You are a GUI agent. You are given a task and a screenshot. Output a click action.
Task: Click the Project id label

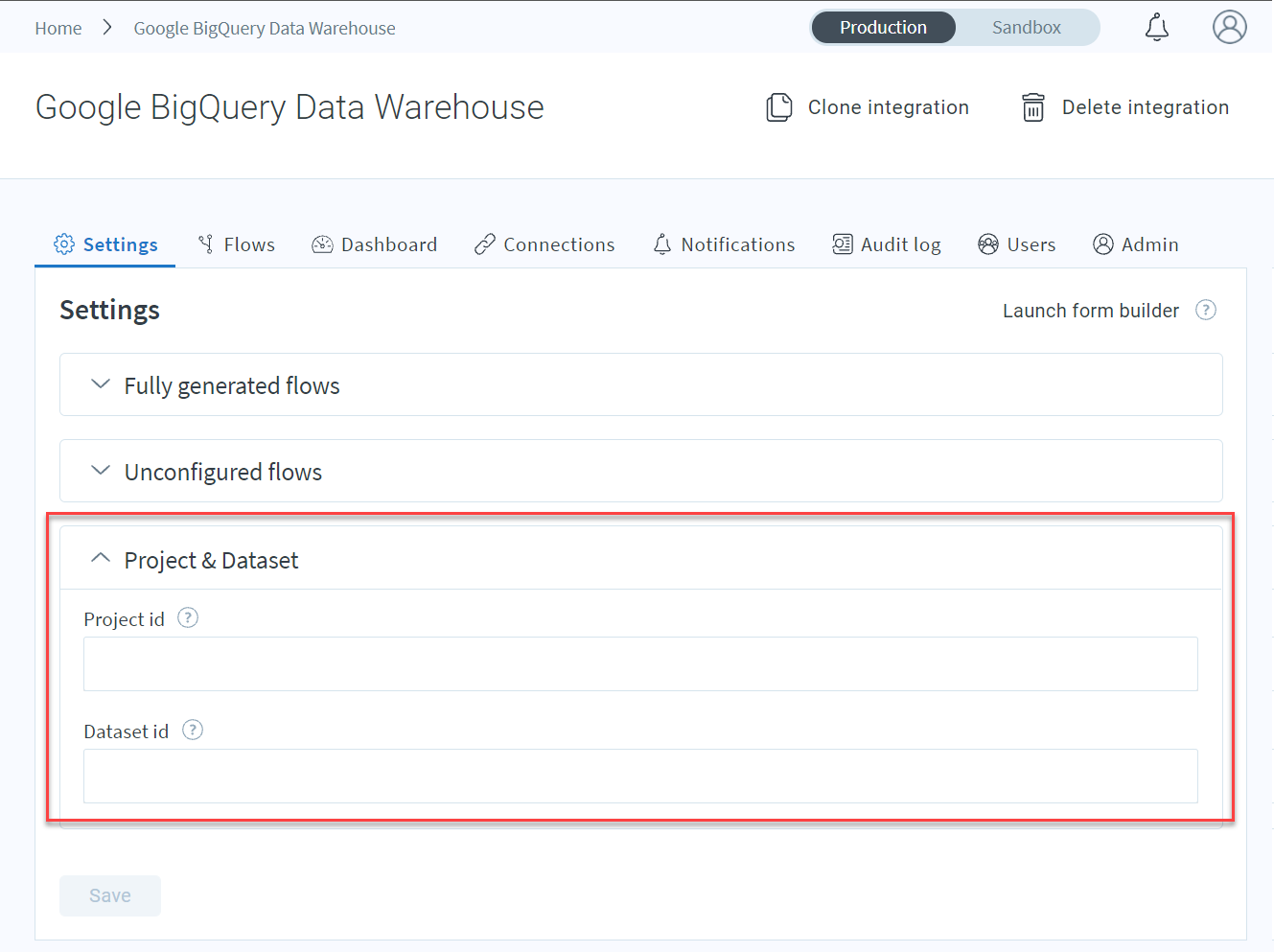tap(125, 619)
